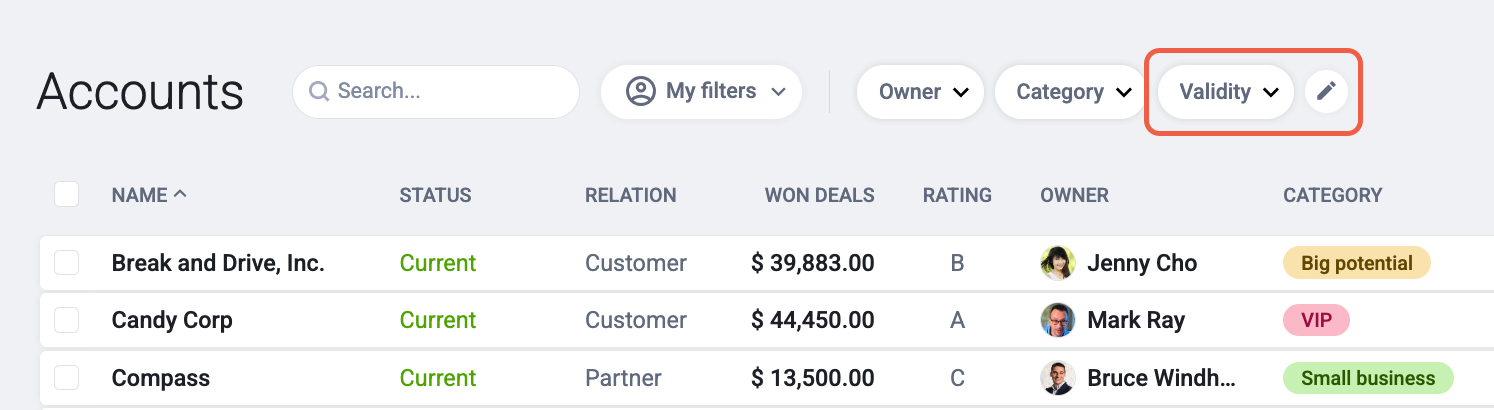This screenshot has width=1494, height=410.
Task: Open the My filters dropdown
Action: coord(701,92)
